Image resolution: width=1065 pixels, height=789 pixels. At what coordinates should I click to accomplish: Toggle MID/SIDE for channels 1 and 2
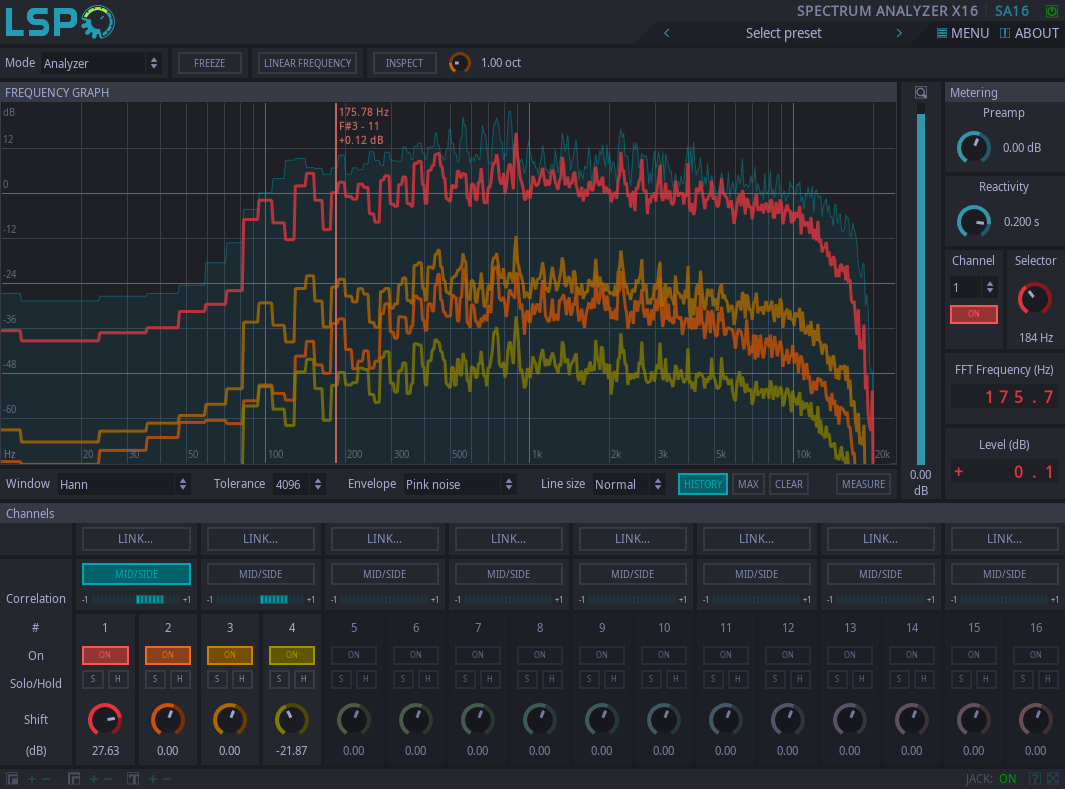[136, 574]
